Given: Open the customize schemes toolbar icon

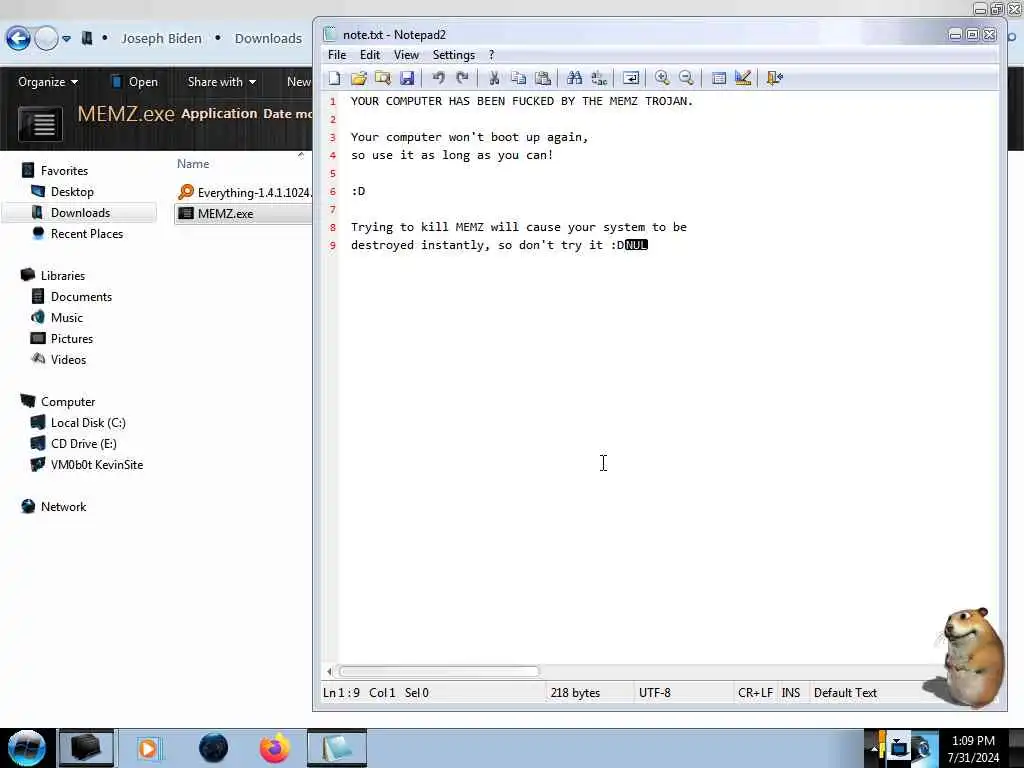Looking at the screenshot, I should [743, 78].
